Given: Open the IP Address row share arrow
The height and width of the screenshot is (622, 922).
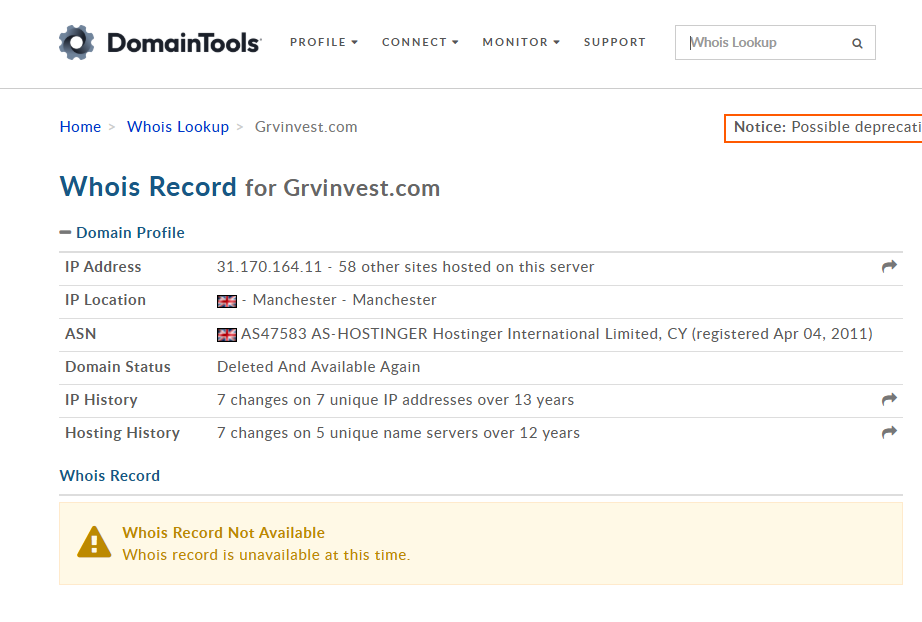Looking at the screenshot, I should (x=889, y=266).
